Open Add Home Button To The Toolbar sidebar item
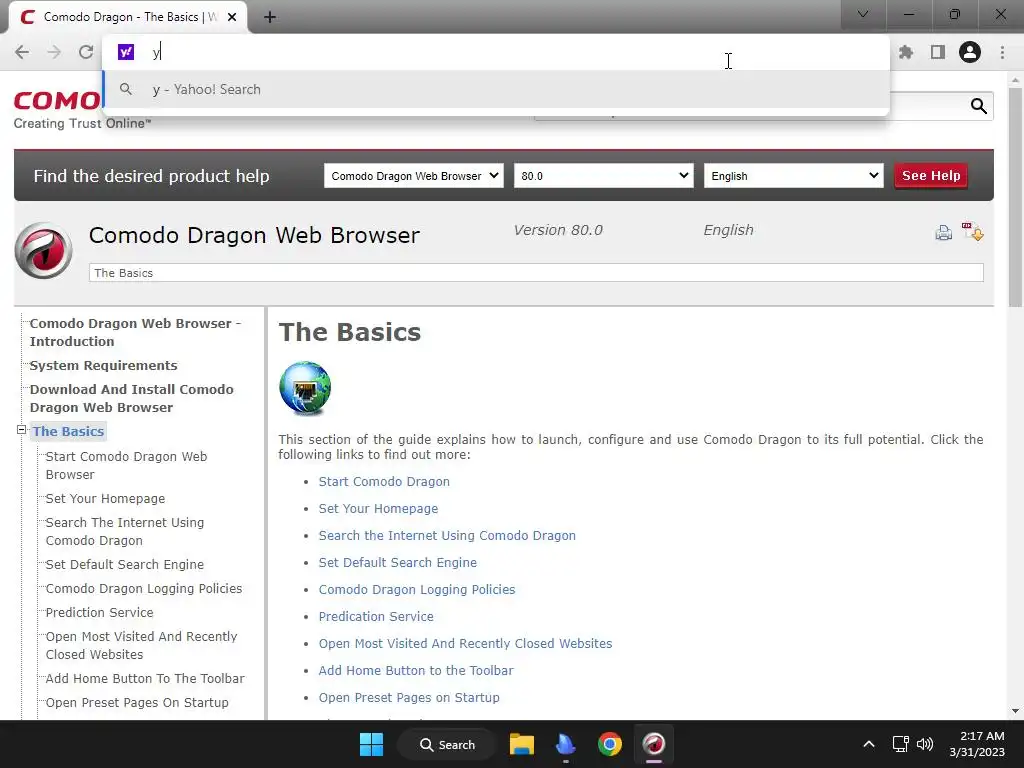Image resolution: width=1024 pixels, height=768 pixels. (x=145, y=679)
